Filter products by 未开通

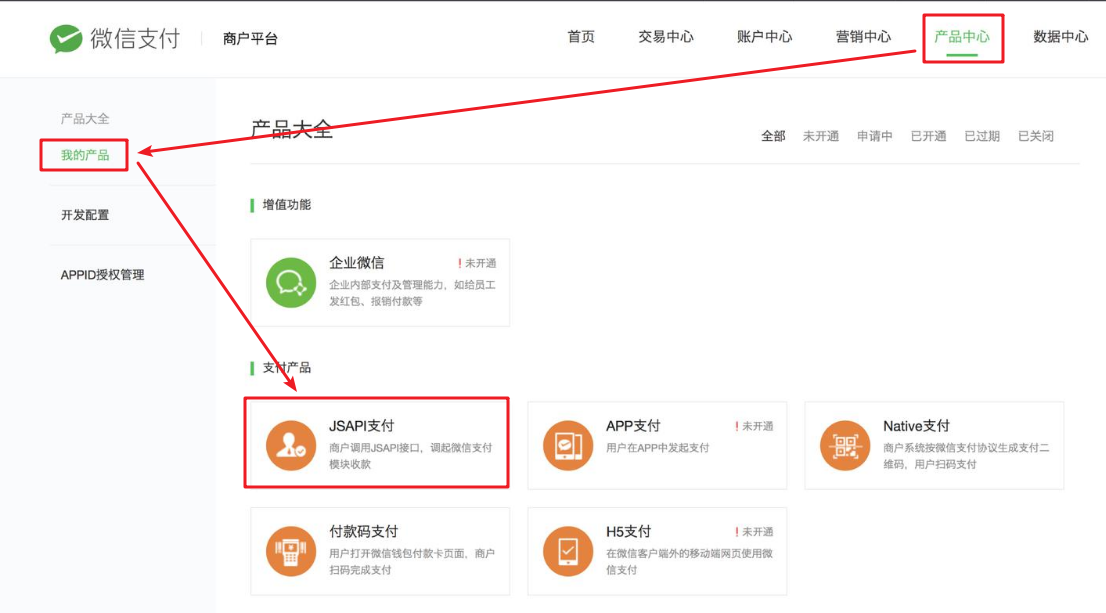click(x=821, y=136)
